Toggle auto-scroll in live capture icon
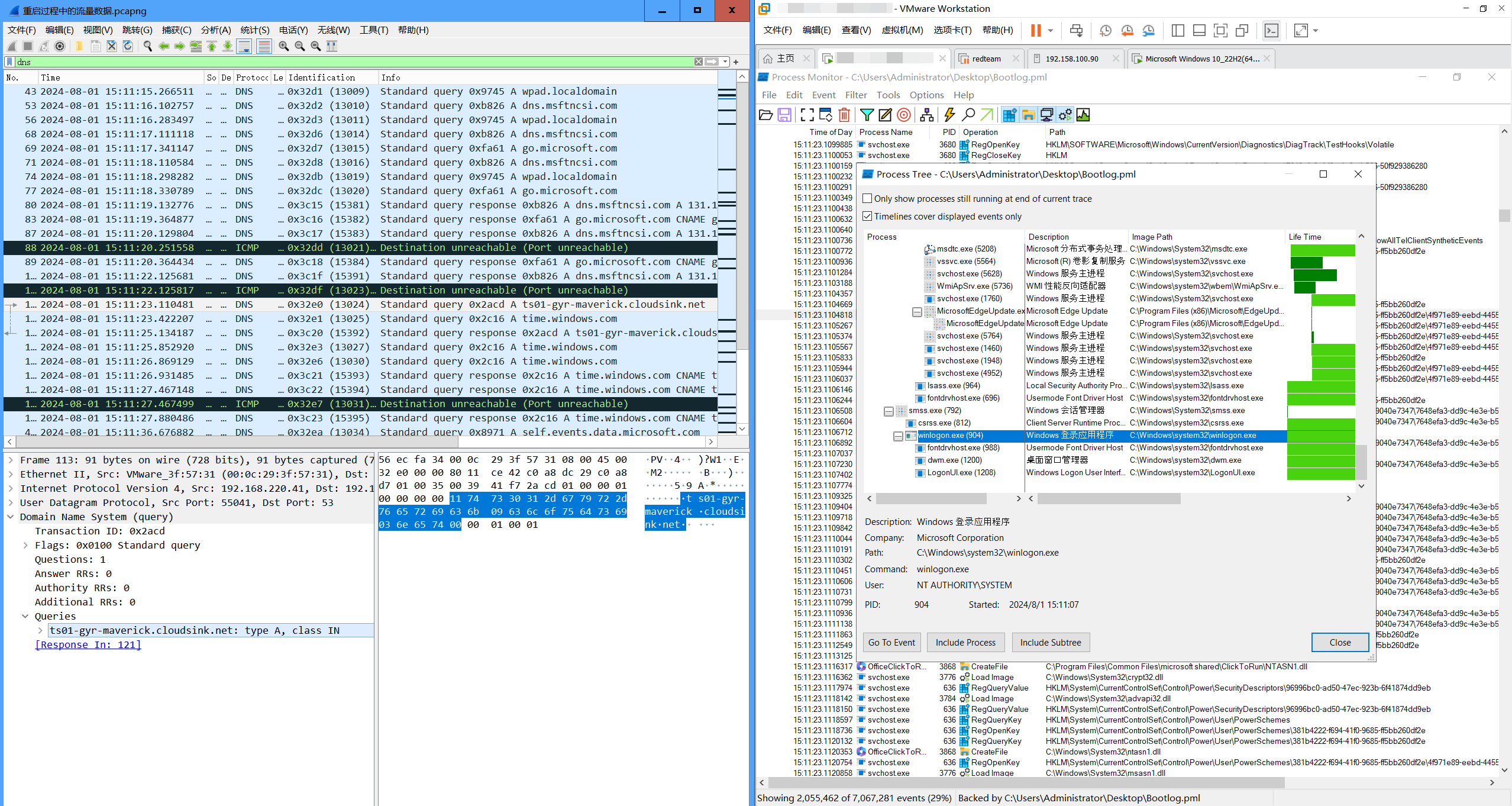Viewport: 1512px width, 806px height. point(244,46)
